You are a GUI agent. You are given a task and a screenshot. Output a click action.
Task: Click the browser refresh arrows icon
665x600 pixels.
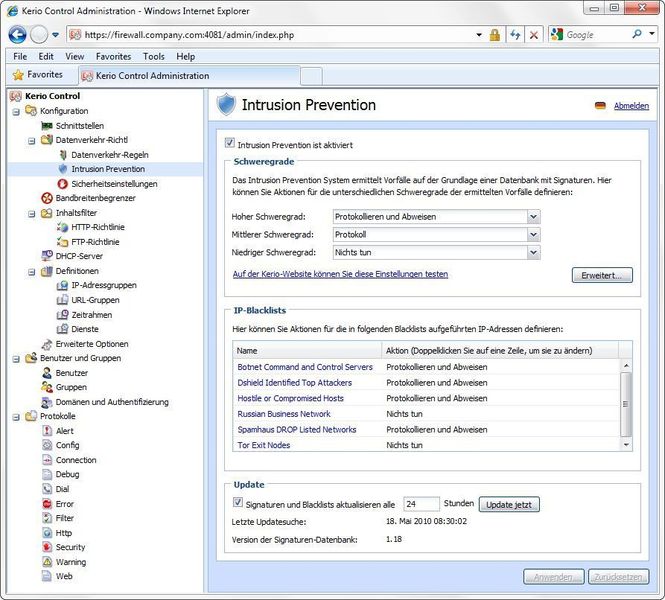[x=515, y=35]
